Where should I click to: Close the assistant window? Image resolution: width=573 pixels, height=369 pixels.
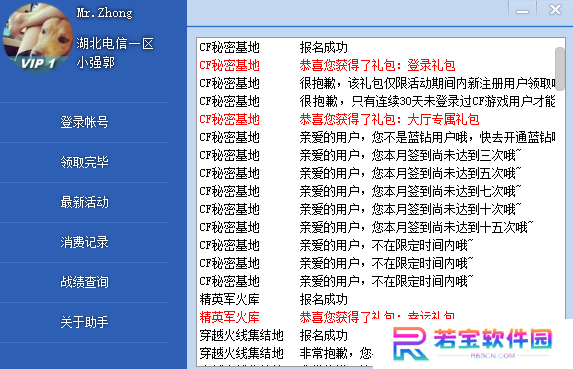pos(555,9)
